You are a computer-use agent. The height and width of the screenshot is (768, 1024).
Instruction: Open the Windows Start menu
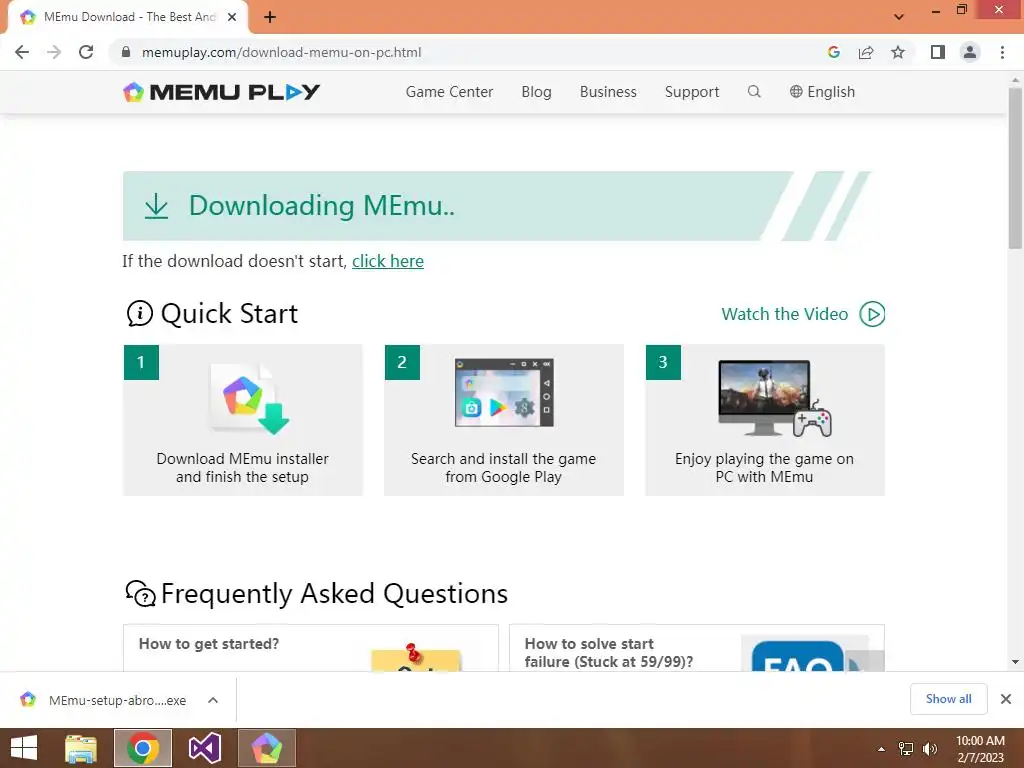[24, 748]
